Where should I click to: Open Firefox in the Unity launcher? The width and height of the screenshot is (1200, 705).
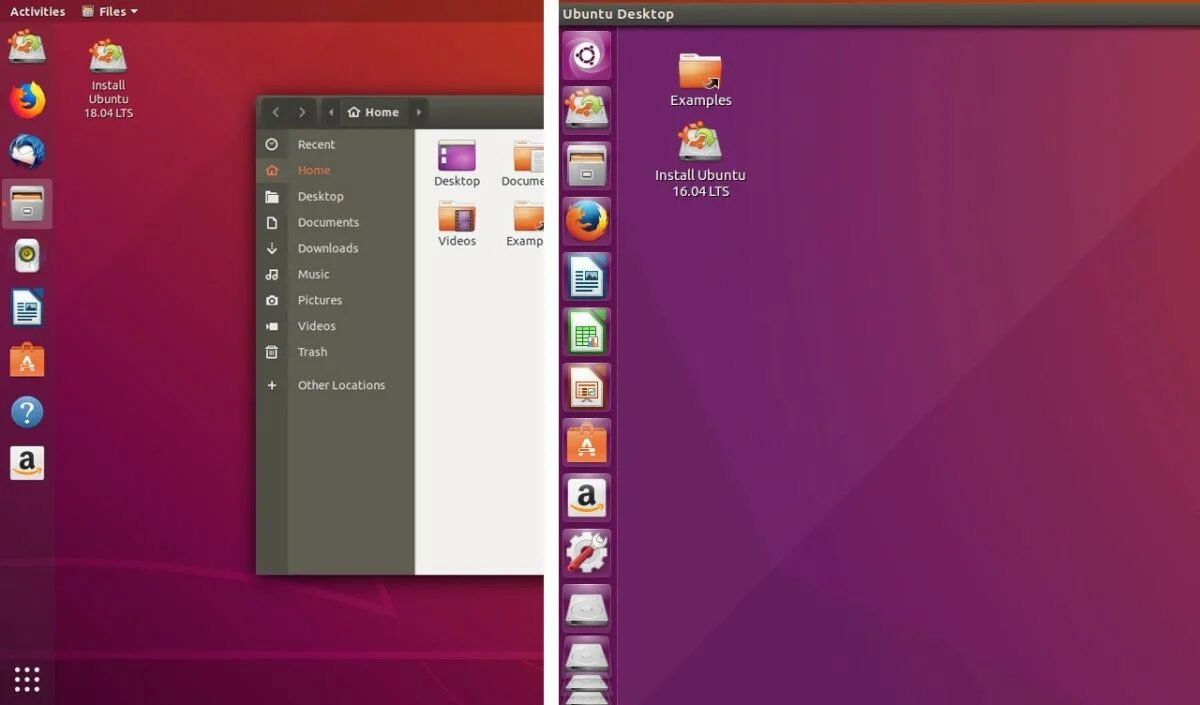coord(587,221)
